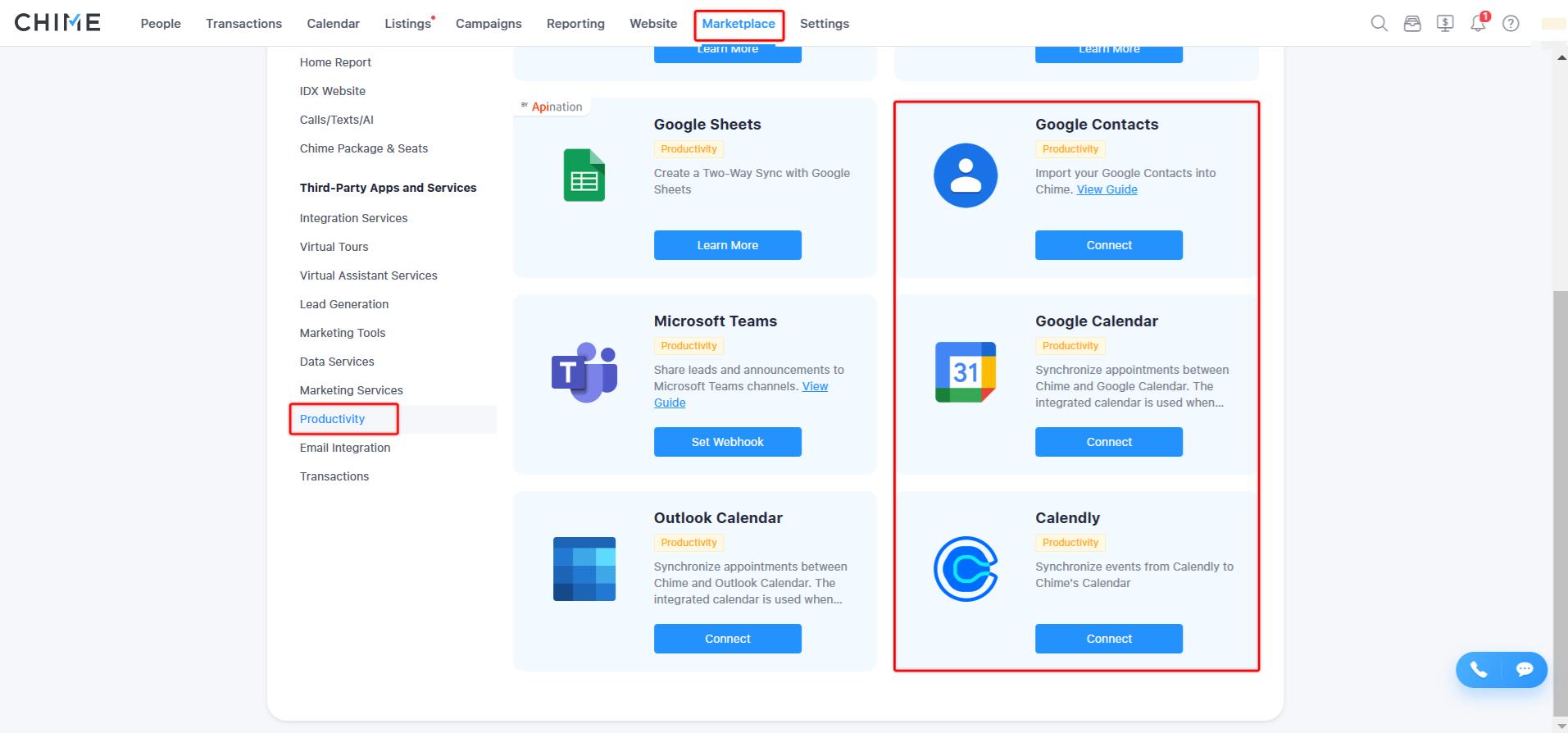1568x733 pixels.
Task: Click the Google Contacts card title
Action: click(x=1097, y=125)
